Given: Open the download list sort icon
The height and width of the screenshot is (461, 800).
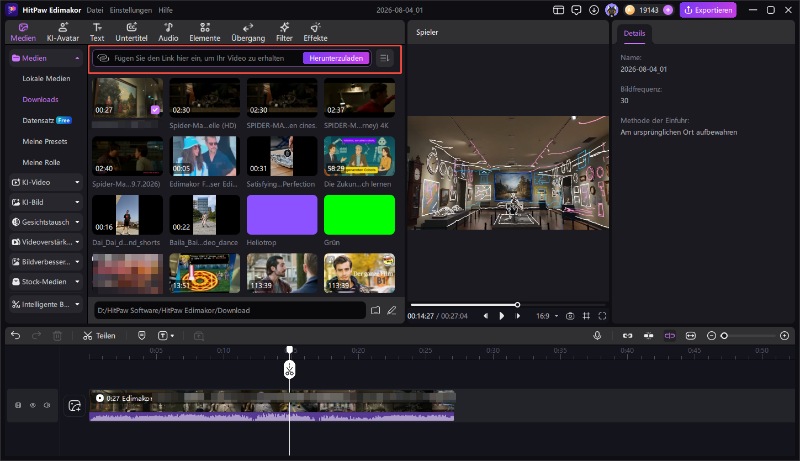Looking at the screenshot, I should (x=385, y=58).
